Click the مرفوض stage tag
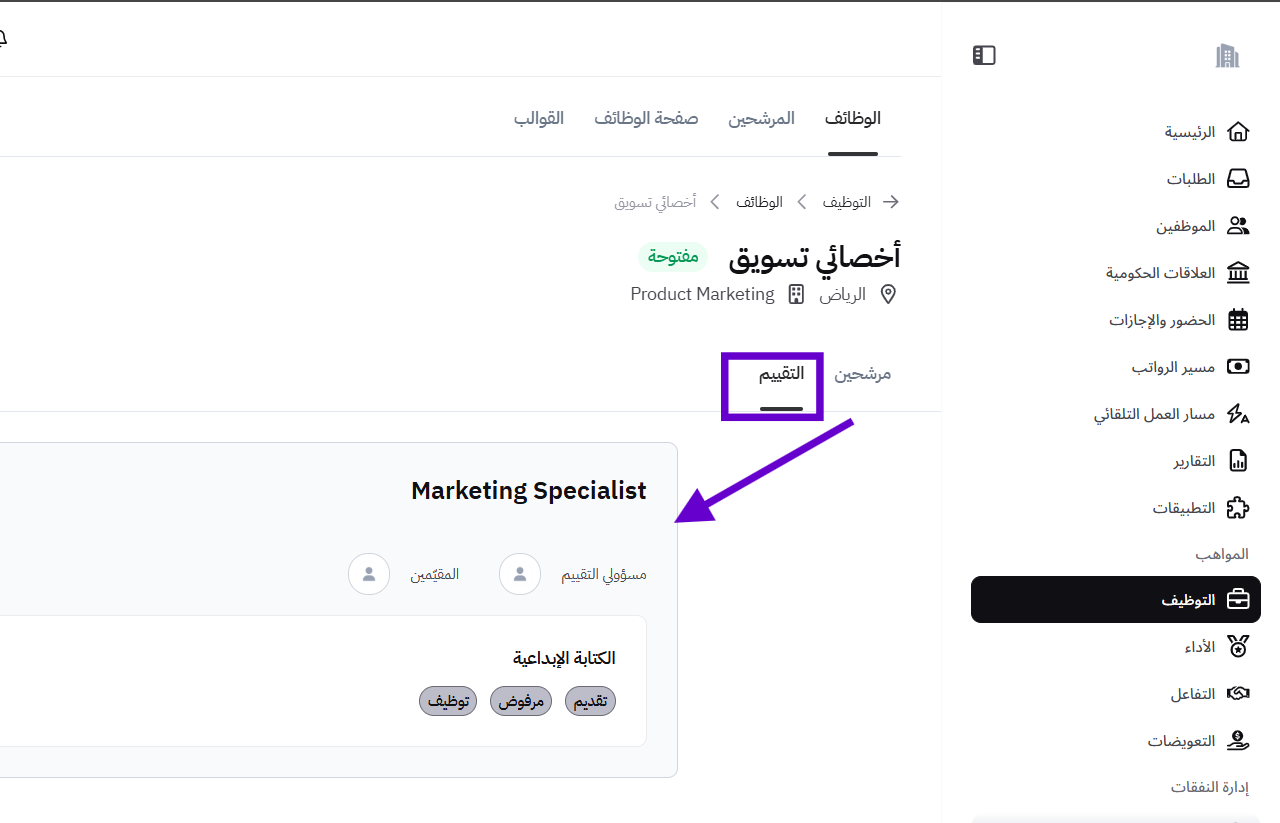The width and height of the screenshot is (1280, 823). [521, 701]
